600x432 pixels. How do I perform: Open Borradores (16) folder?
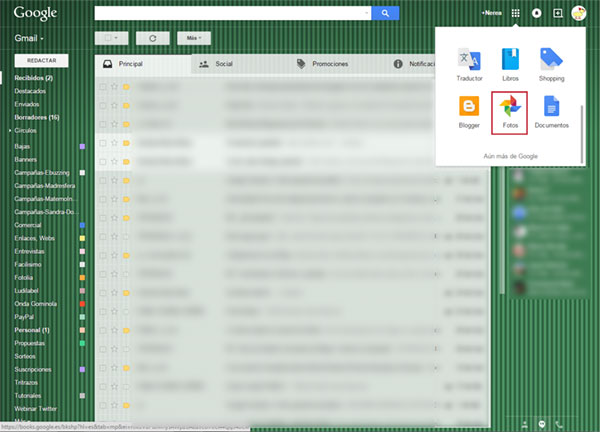coord(37,117)
